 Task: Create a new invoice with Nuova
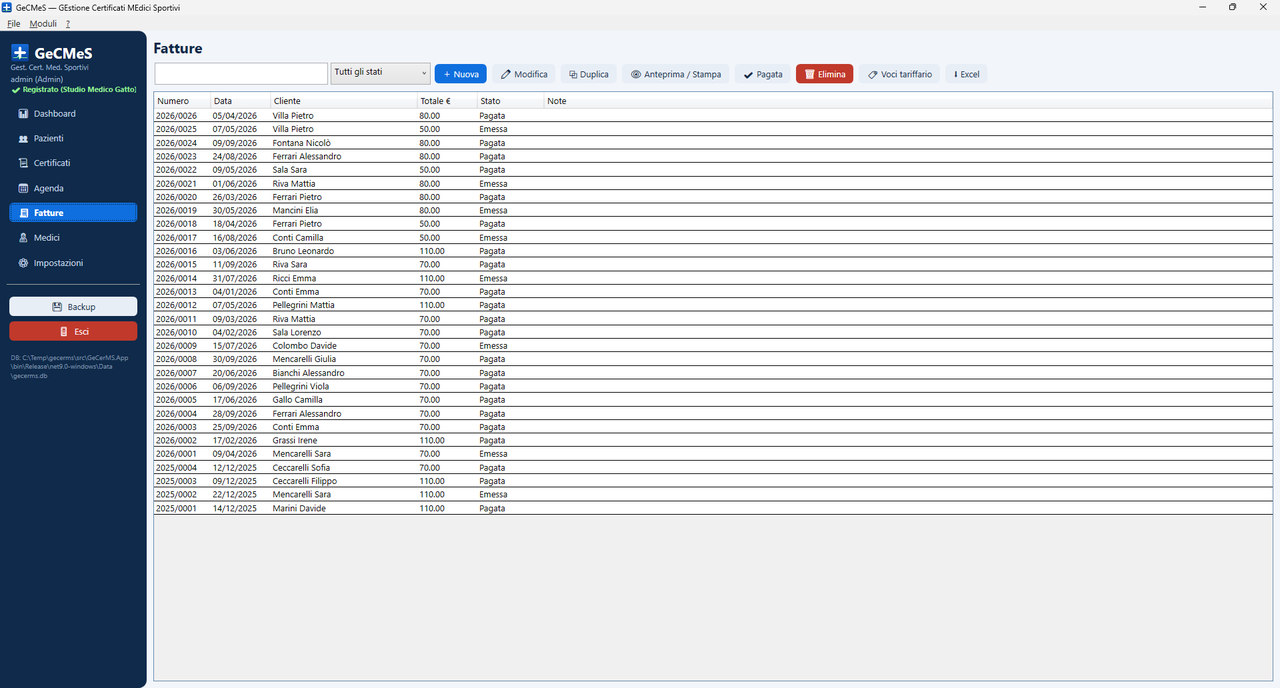click(460, 74)
